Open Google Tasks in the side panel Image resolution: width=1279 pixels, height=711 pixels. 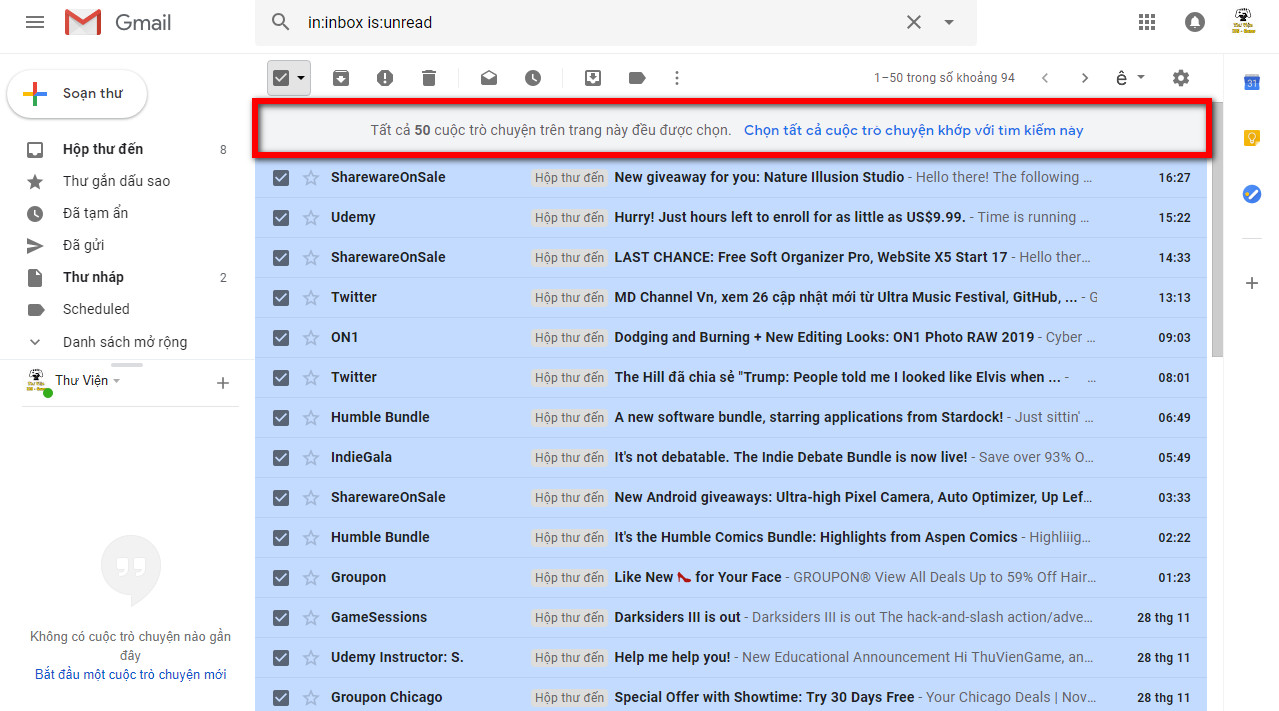(1251, 194)
